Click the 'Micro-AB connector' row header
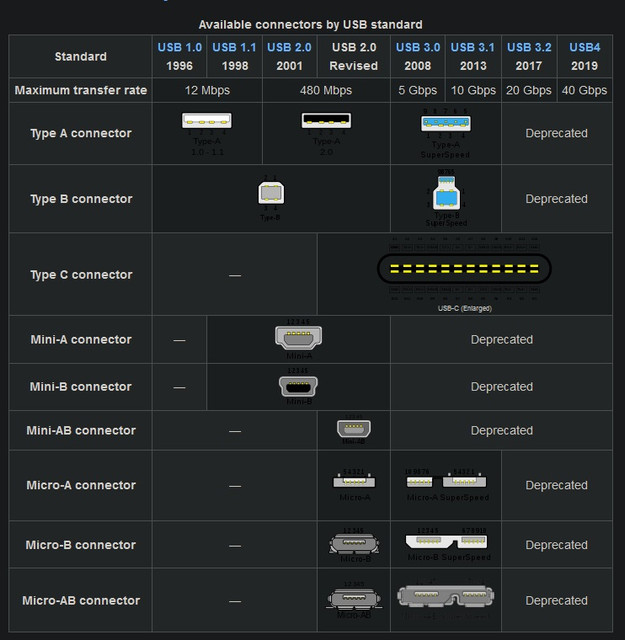This screenshot has height=640, width=625. (x=80, y=600)
